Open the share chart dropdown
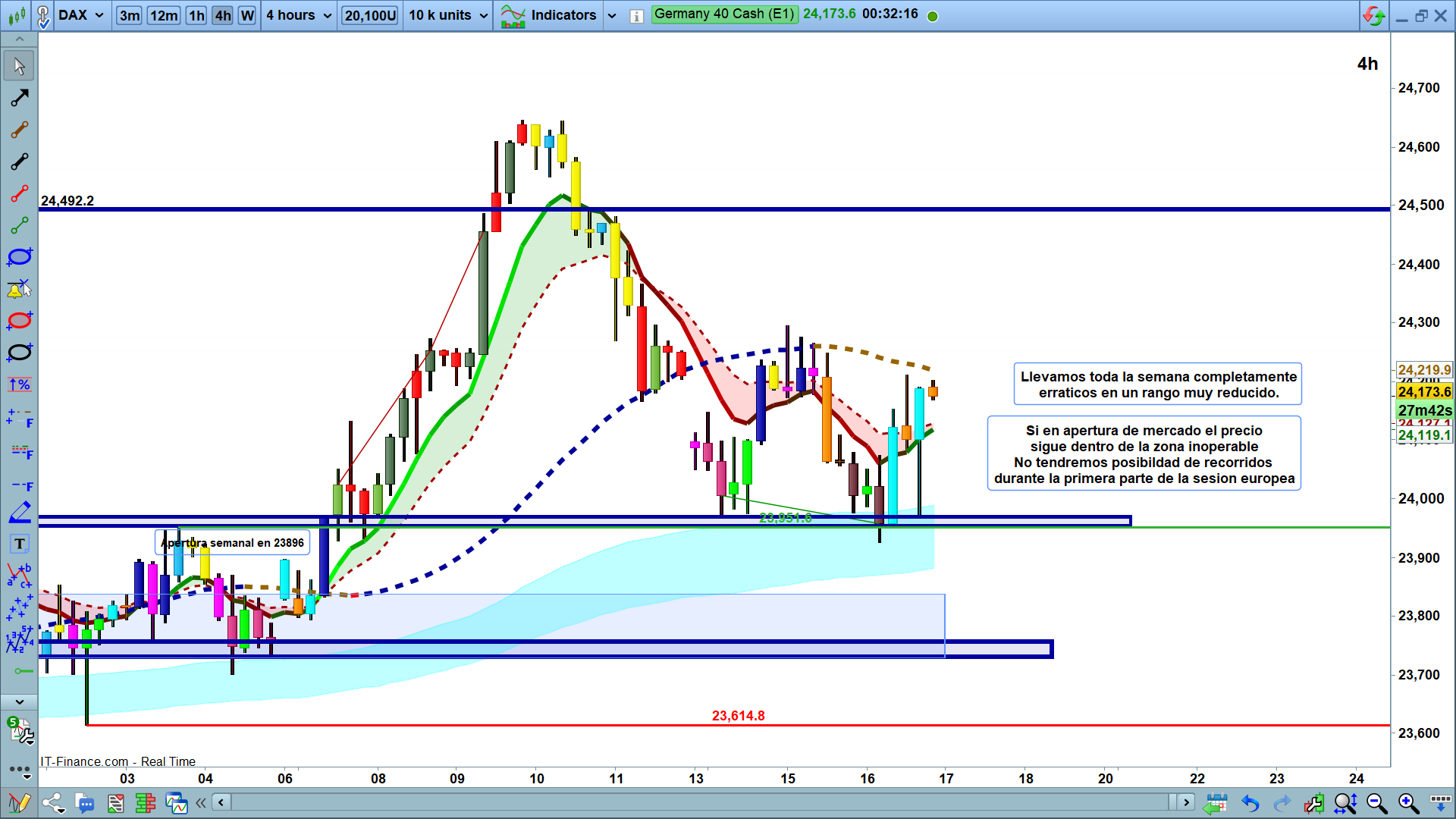This screenshot has height=819, width=1456. 53,803
